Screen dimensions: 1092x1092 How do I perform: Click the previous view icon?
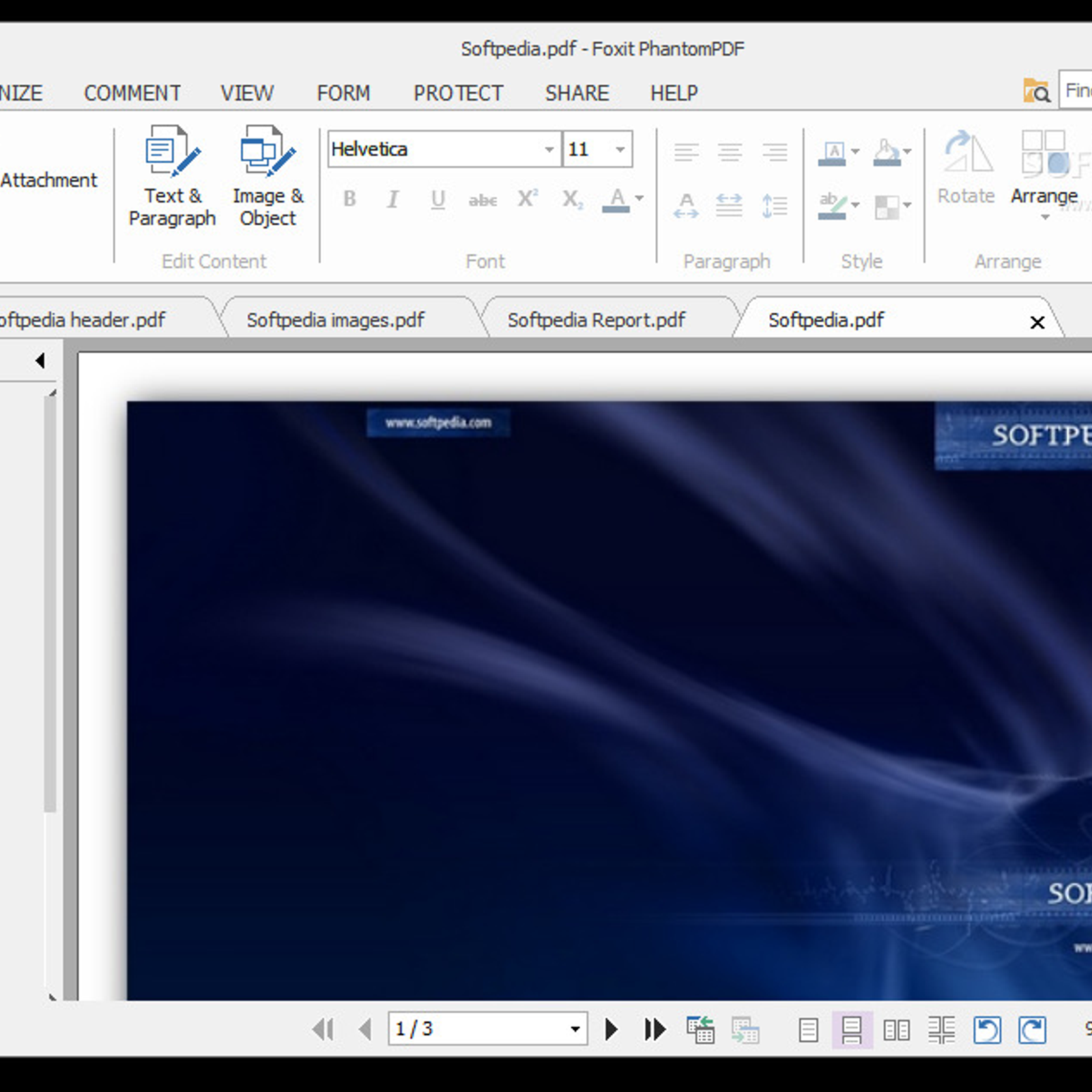700,1029
